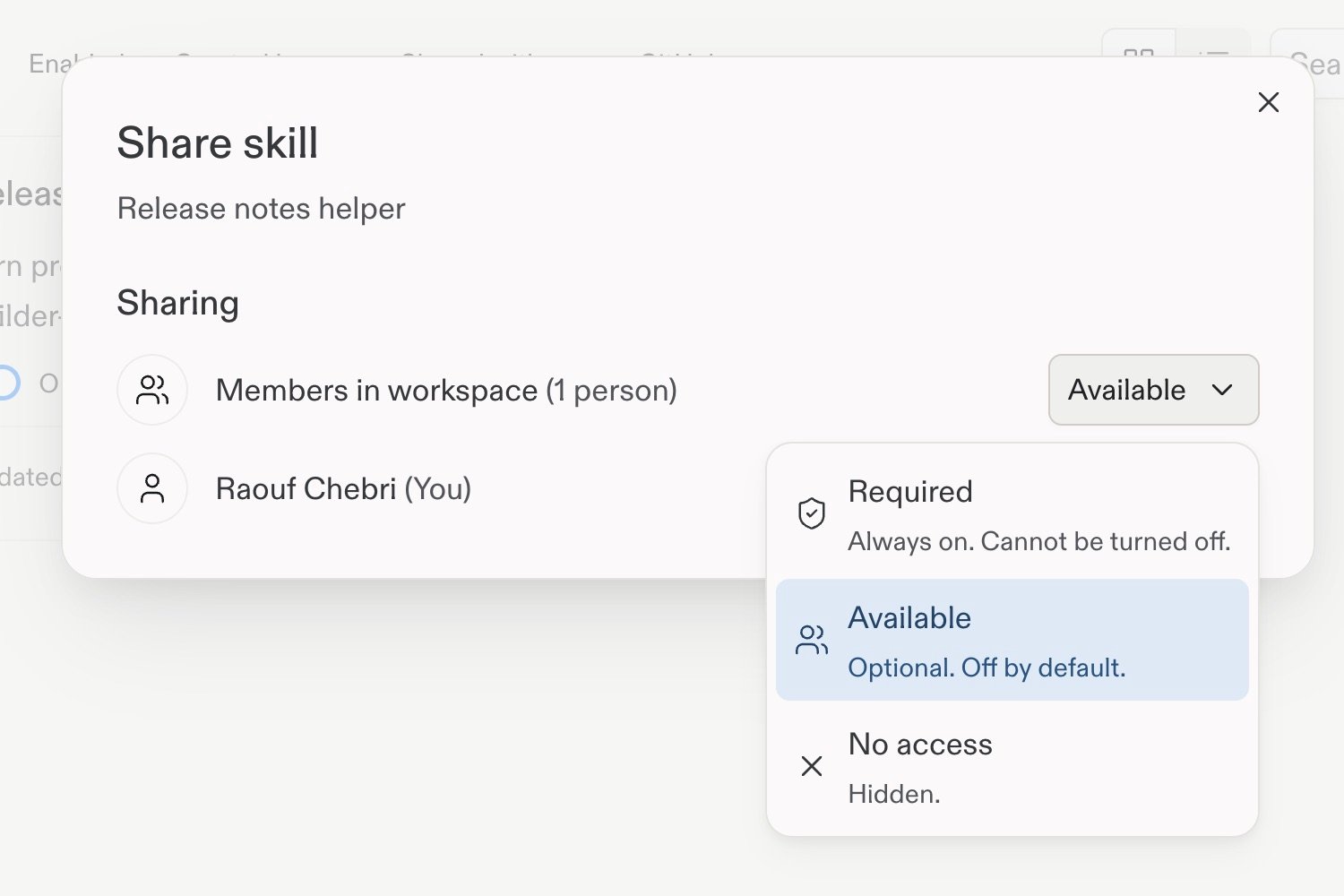This screenshot has height=896, width=1344.
Task: Click the workspace members group icon
Action: click(152, 390)
